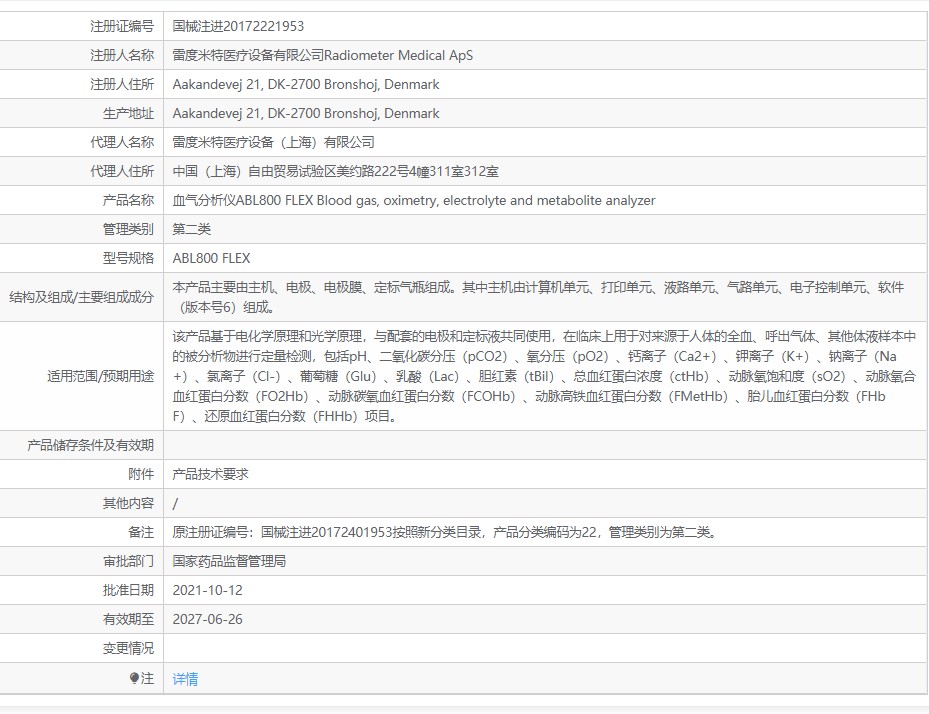The image size is (929, 714).
Task: Open the 详情 link
Action: point(185,678)
